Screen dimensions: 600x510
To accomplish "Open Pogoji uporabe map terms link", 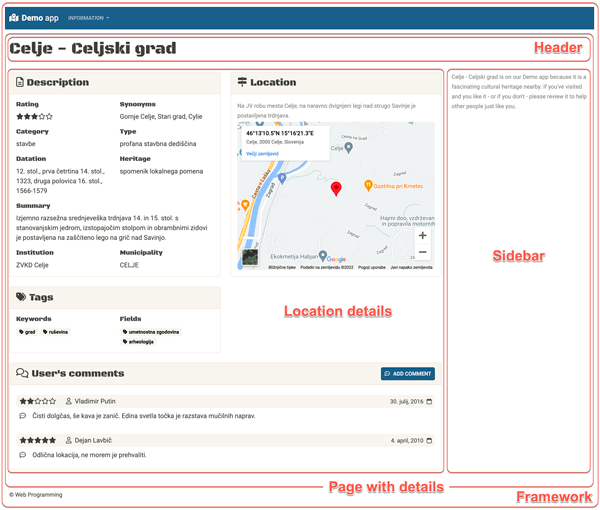I will 372,267.
